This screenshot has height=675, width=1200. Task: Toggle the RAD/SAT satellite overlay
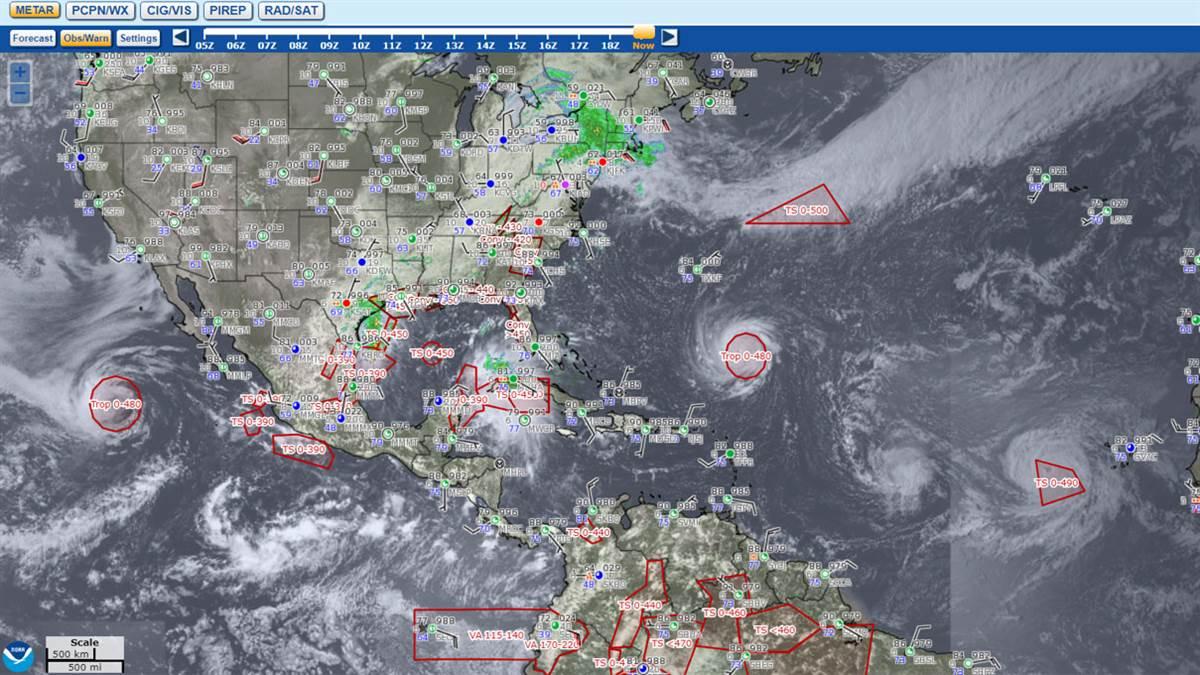tap(291, 12)
